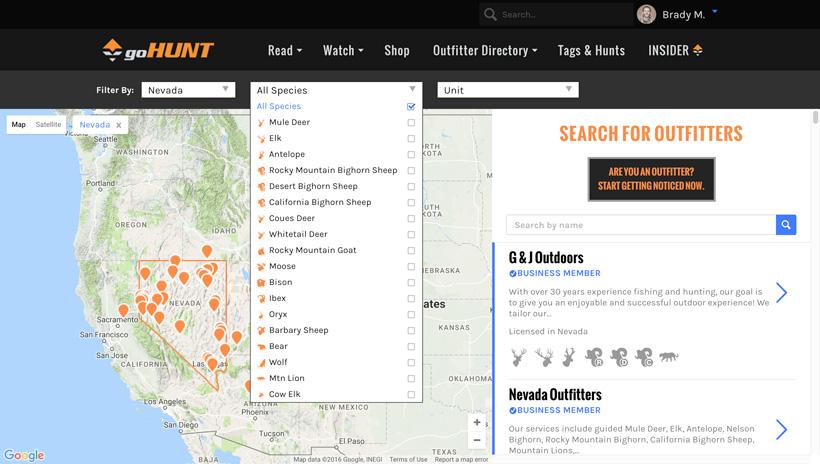Screen dimensions: 820x464
Task: Check the Antelope checkbox
Action: pos(411,154)
